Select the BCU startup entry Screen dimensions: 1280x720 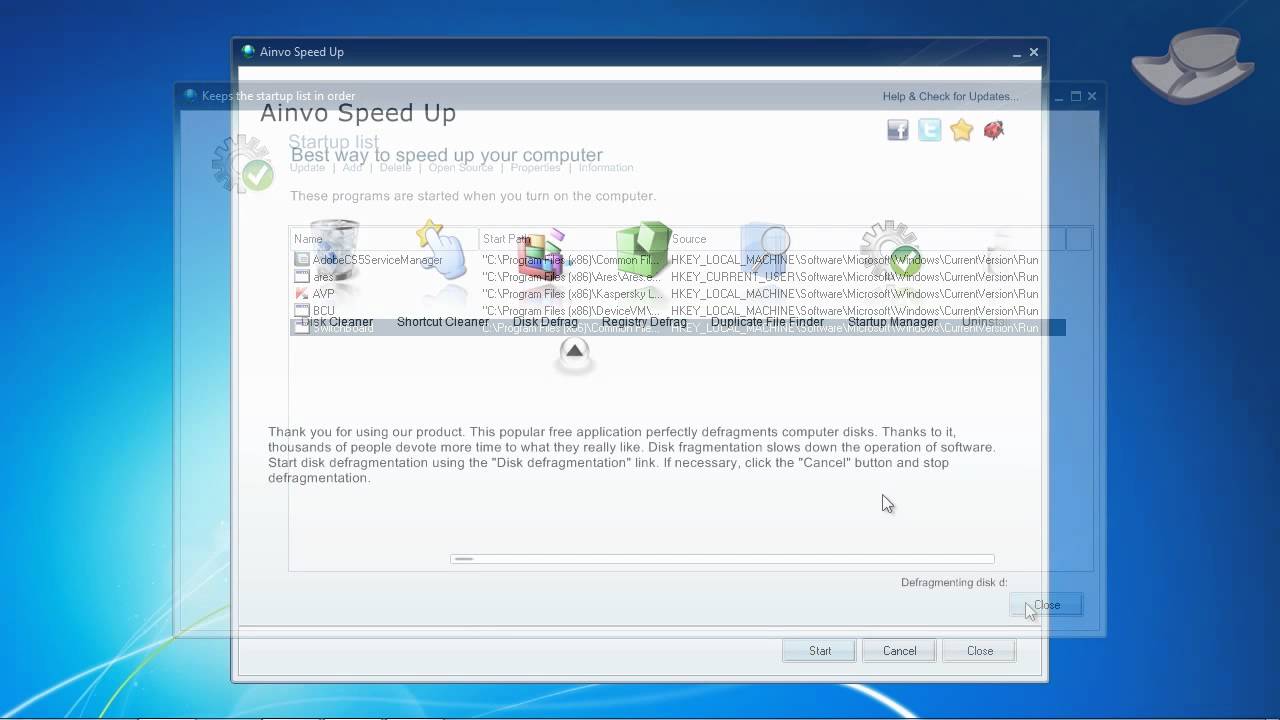[x=677, y=311]
